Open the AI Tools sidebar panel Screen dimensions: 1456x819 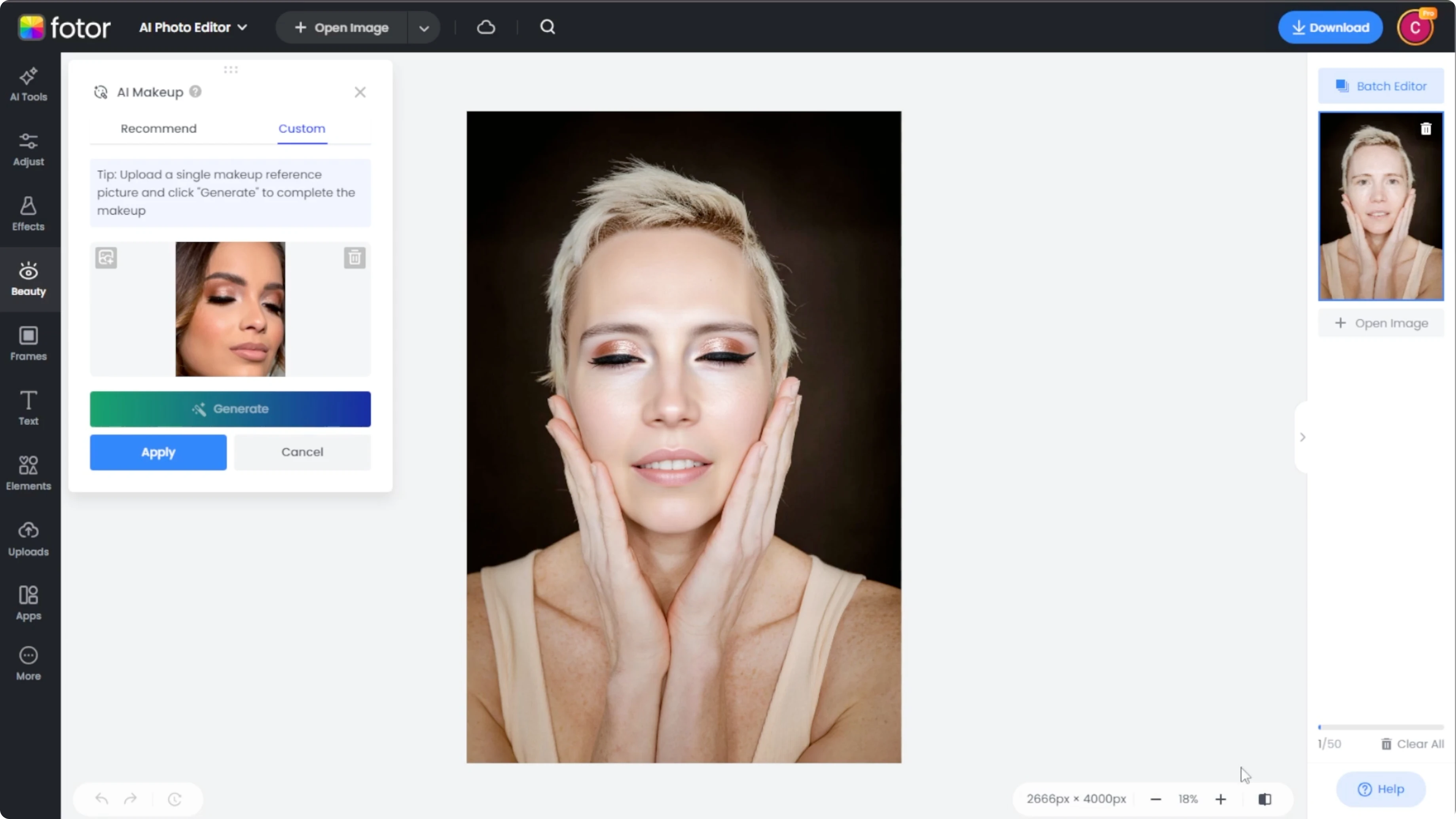[x=28, y=85]
